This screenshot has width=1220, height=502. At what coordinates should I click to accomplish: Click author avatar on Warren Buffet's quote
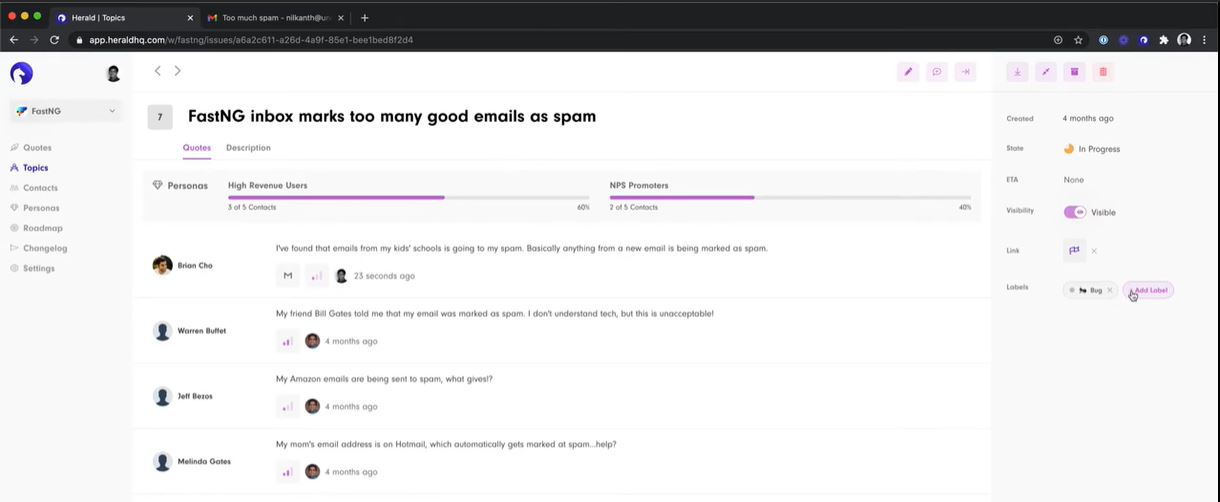[x=313, y=341]
